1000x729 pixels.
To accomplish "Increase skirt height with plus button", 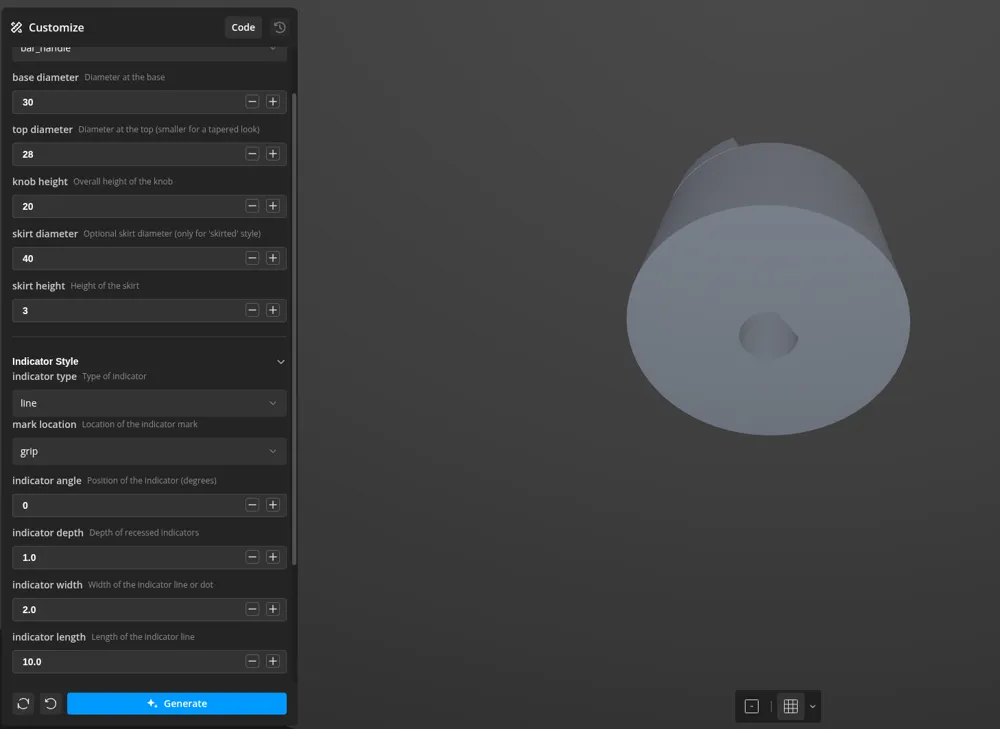I will point(273,311).
